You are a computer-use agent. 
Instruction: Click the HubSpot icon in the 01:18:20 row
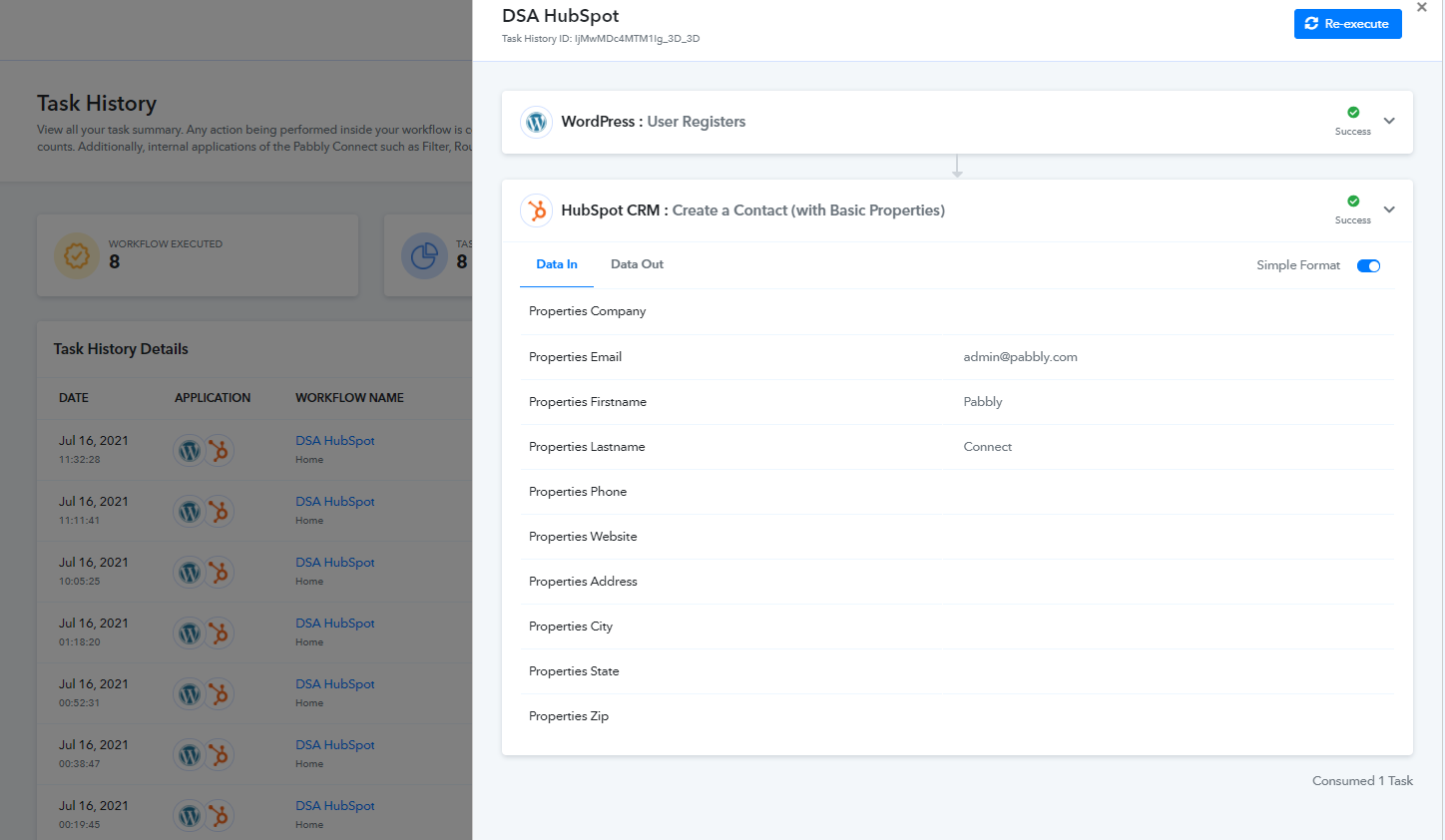(219, 633)
